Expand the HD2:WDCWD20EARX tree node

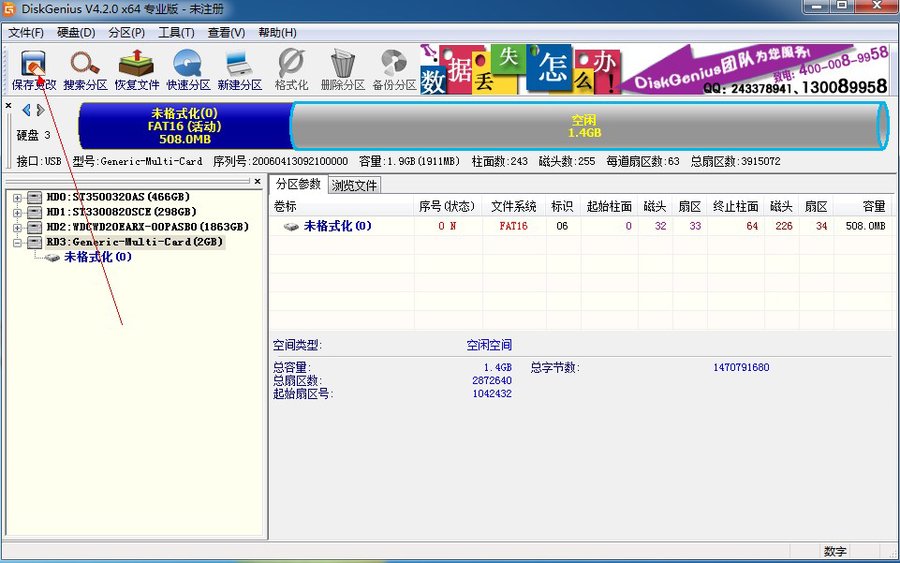(x=17, y=227)
